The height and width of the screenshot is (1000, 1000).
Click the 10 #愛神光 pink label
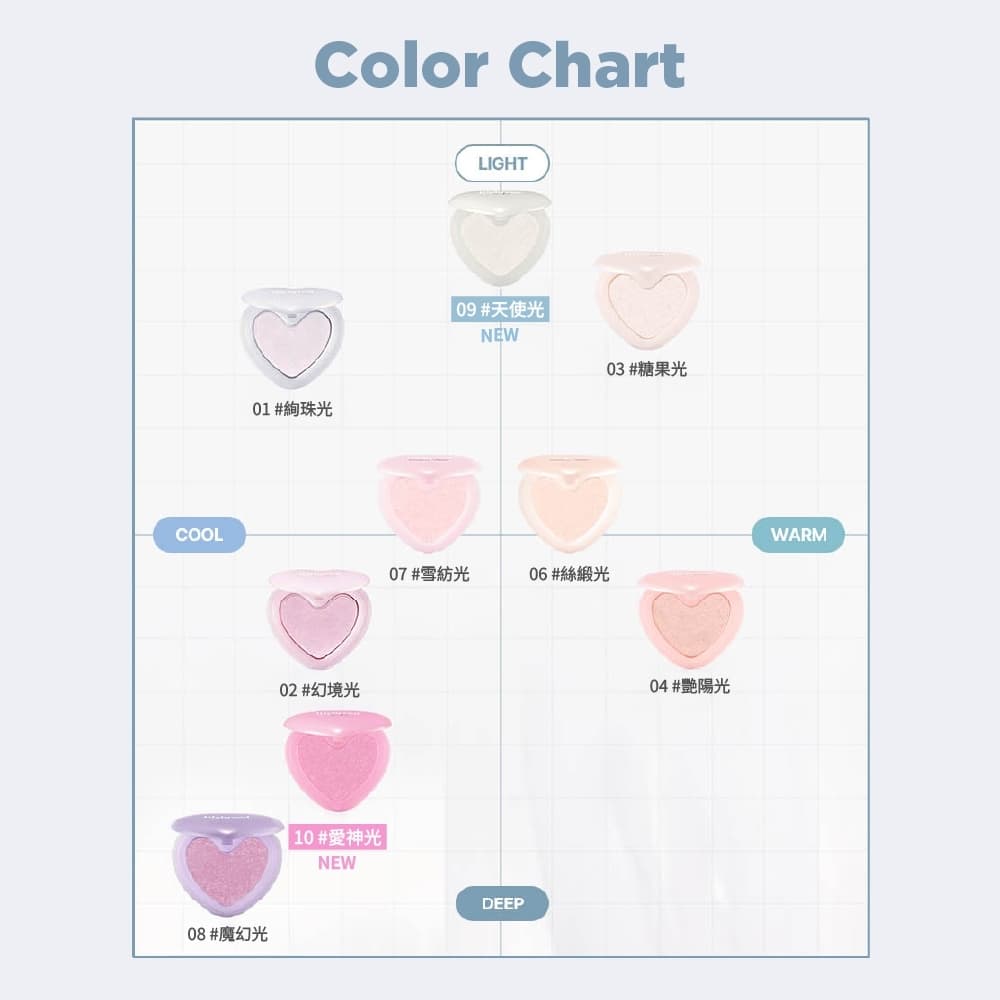click(x=337, y=837)
